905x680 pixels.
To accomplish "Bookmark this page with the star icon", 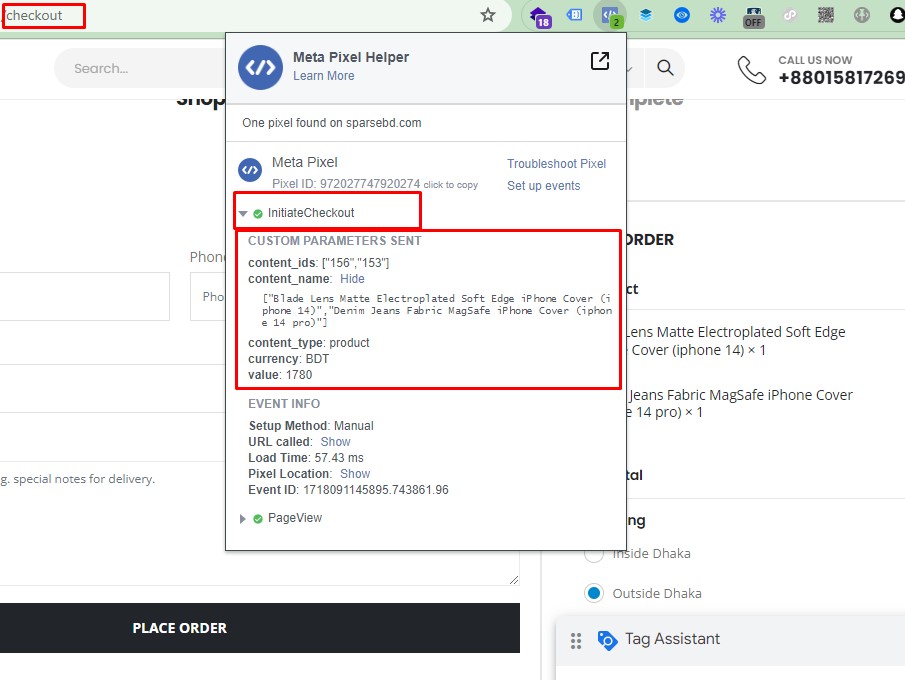I will [488, 15].
